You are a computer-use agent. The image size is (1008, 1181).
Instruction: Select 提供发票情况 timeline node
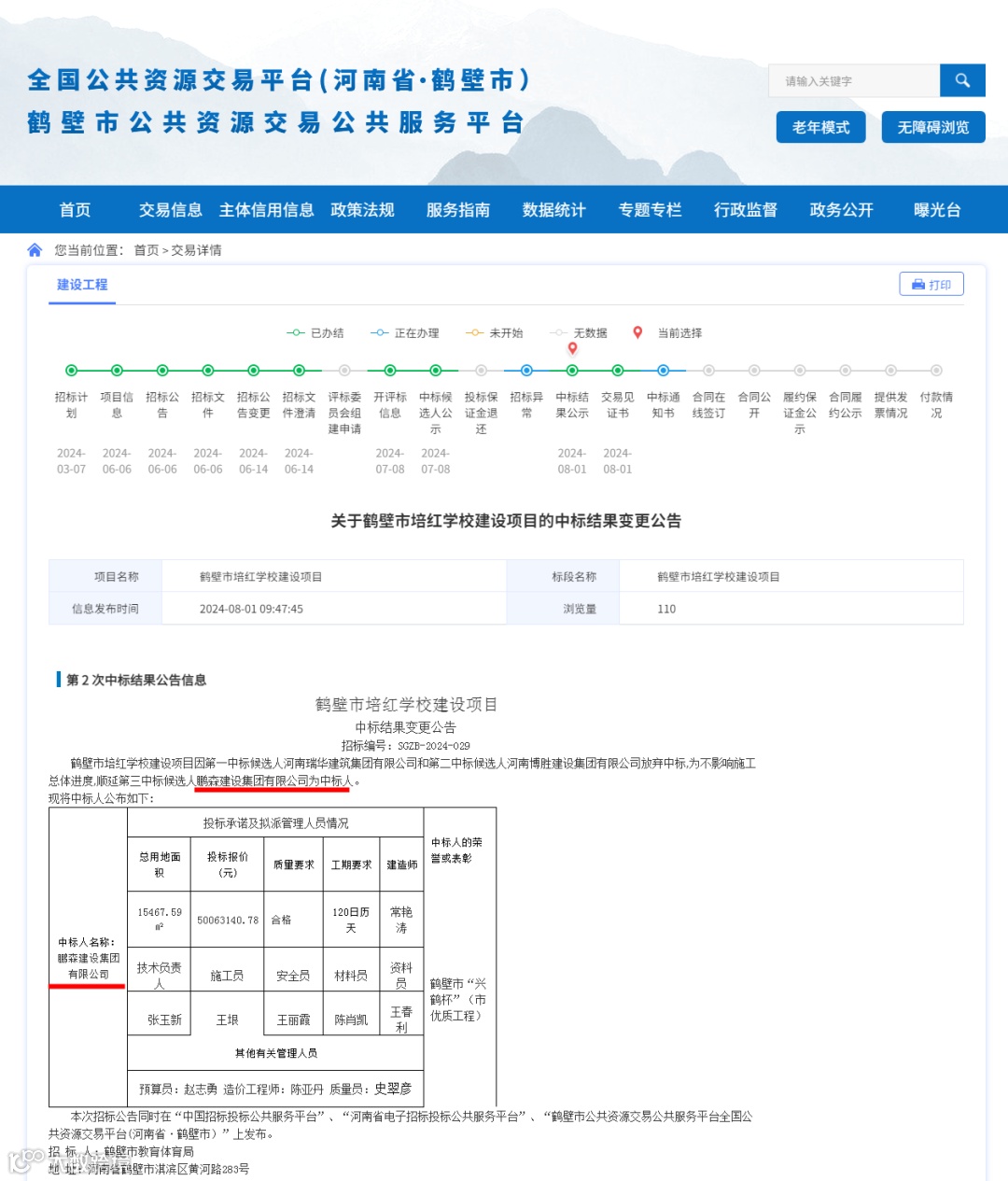(x=890, y=371)
